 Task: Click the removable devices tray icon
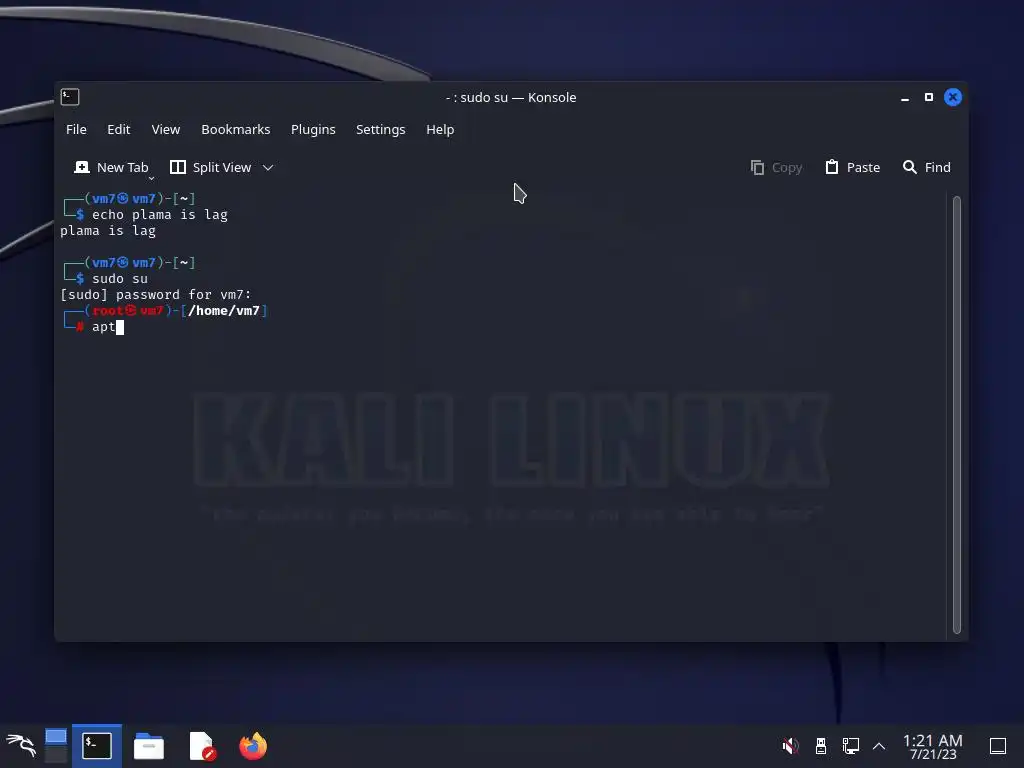point(821,746)
